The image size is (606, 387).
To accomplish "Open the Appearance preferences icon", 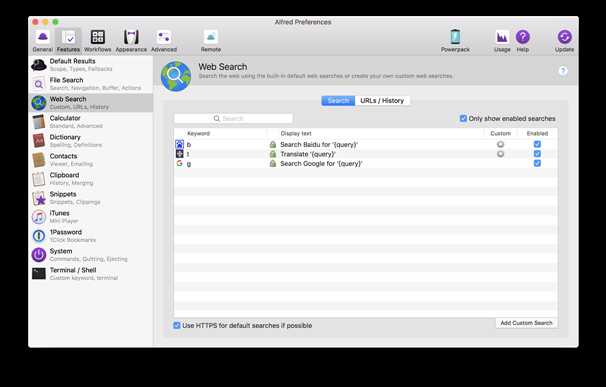I will [131, 41].
